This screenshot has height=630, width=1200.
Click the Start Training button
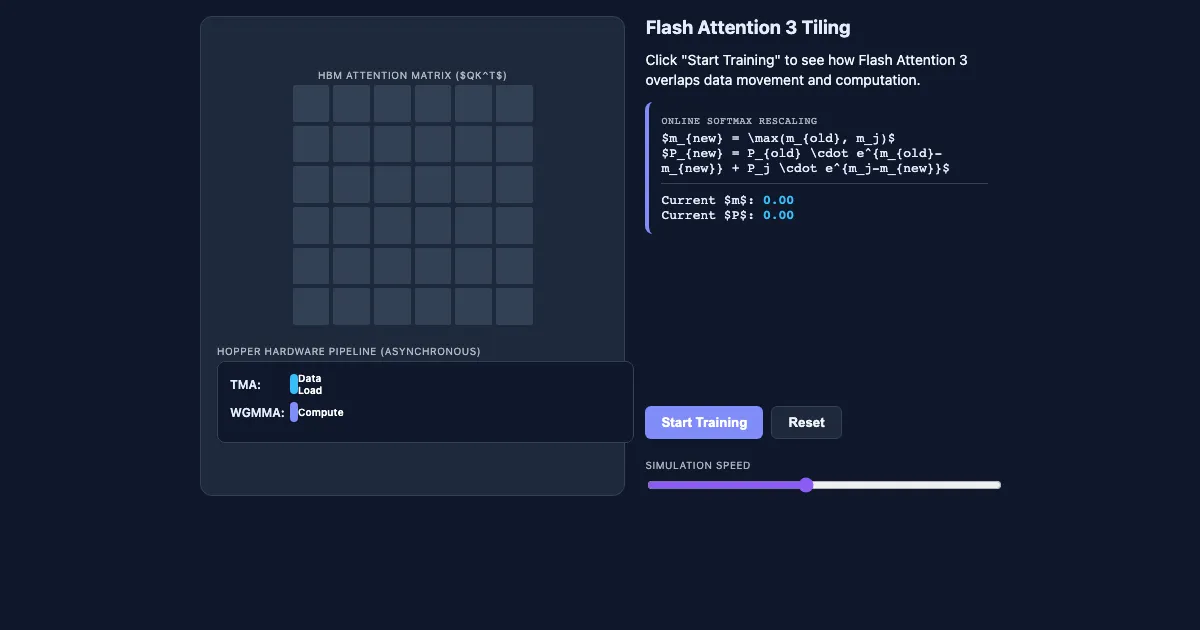point(704,422)
